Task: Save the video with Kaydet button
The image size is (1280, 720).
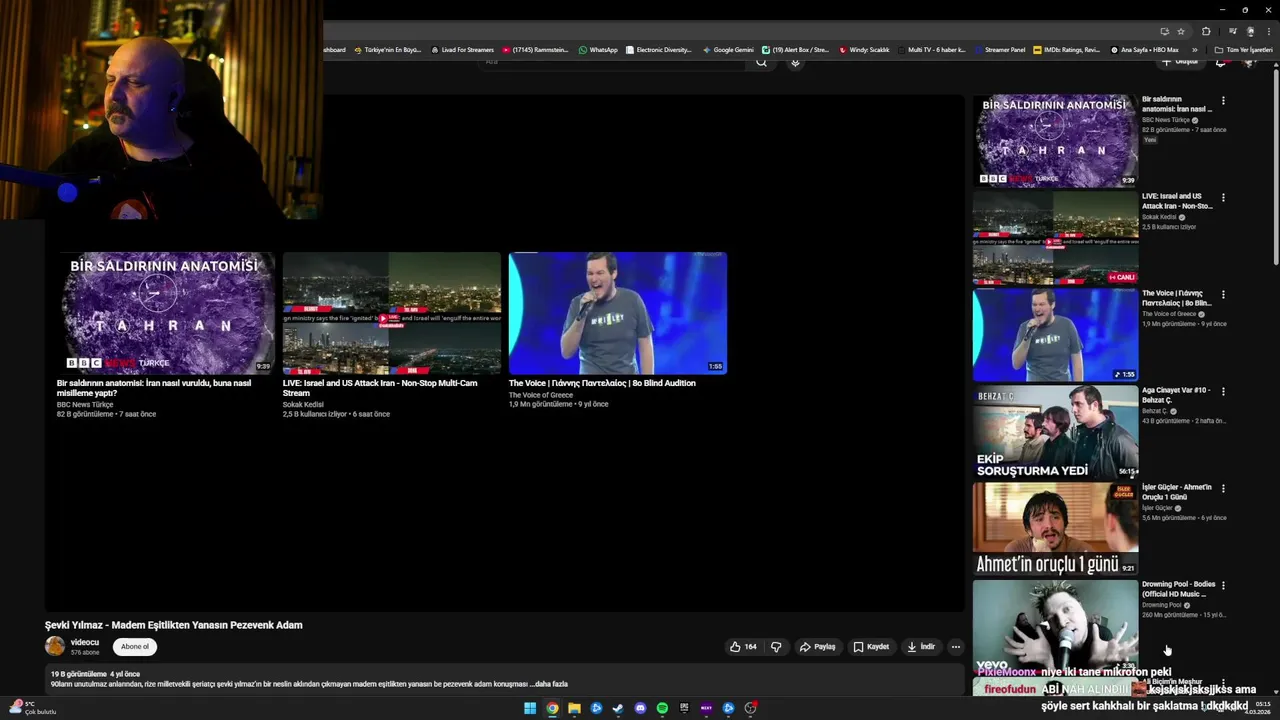Action: pos(870,647)
